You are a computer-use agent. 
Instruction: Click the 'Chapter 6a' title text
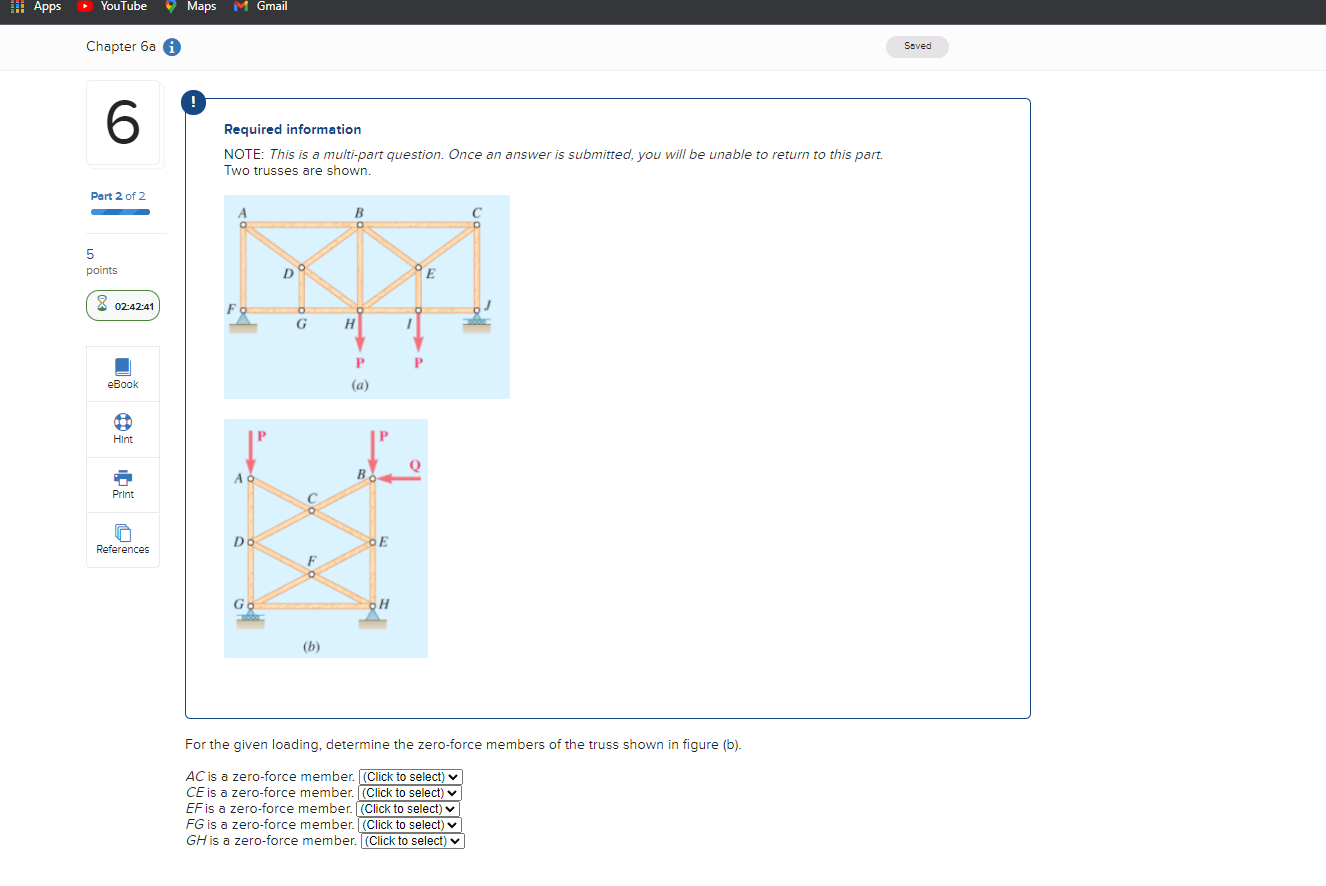(121, 47)
